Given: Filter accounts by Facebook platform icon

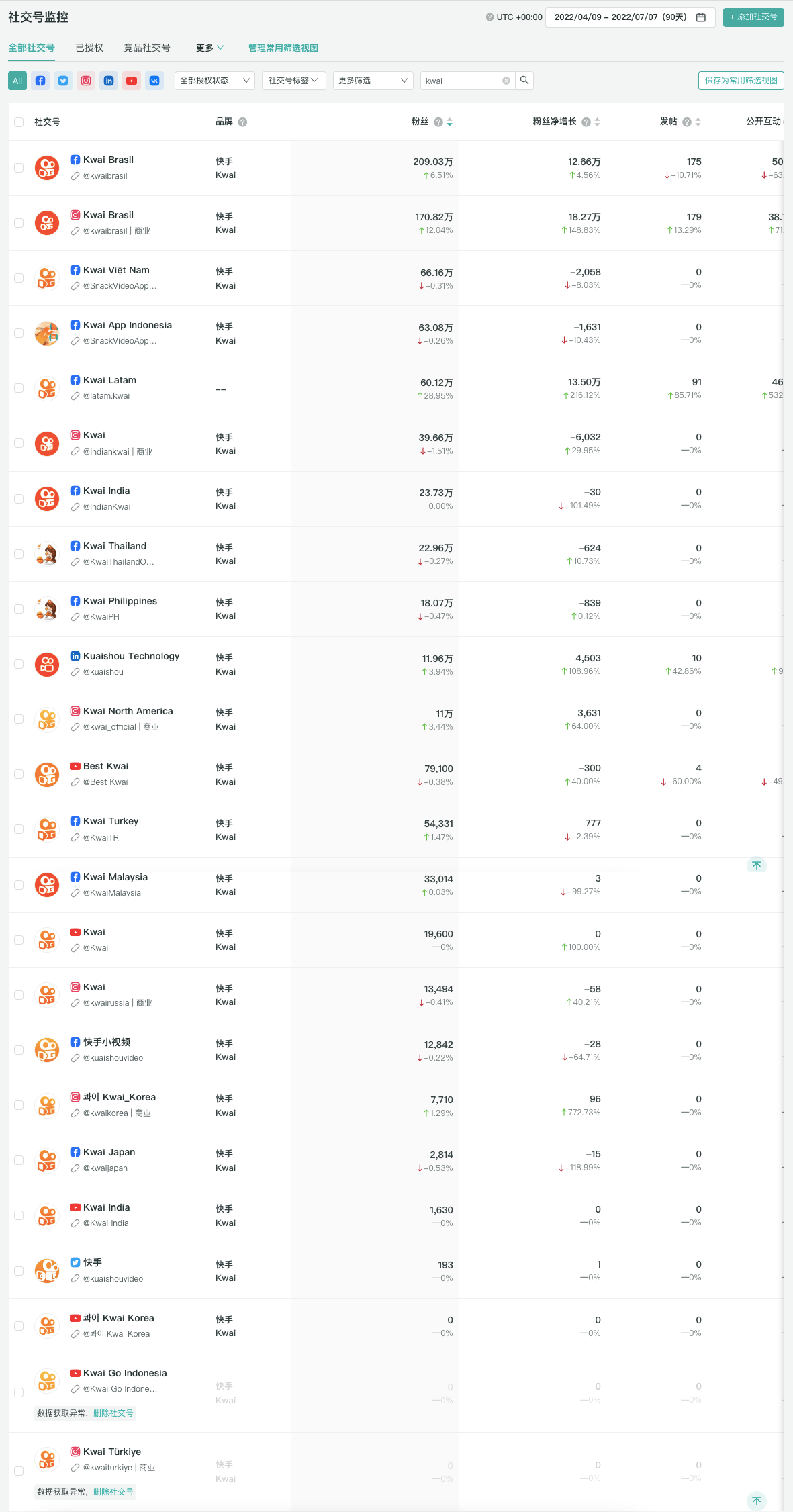Looking at the screenshot, I should point(40,81).
